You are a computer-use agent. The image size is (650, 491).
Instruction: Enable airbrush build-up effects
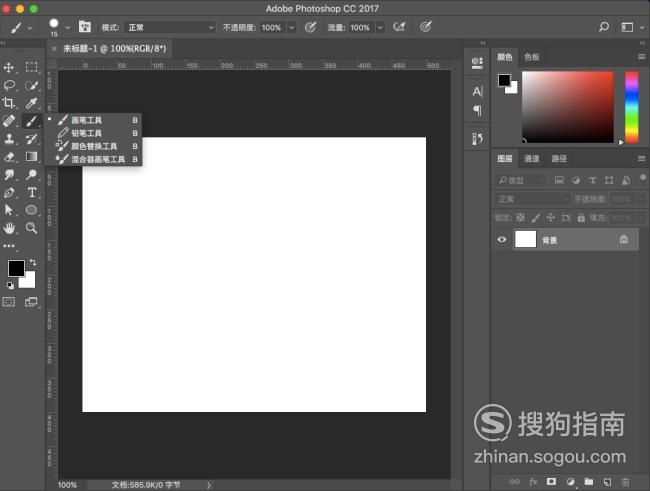coord(399,27)
